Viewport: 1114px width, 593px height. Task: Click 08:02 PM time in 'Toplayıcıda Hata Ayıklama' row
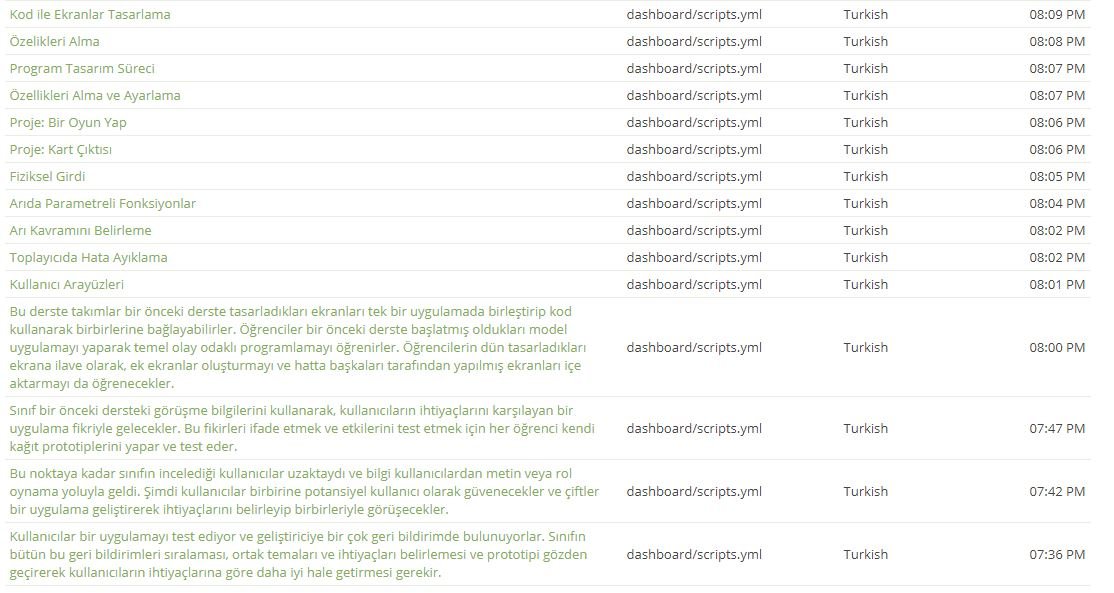(x=1057, y=257)
